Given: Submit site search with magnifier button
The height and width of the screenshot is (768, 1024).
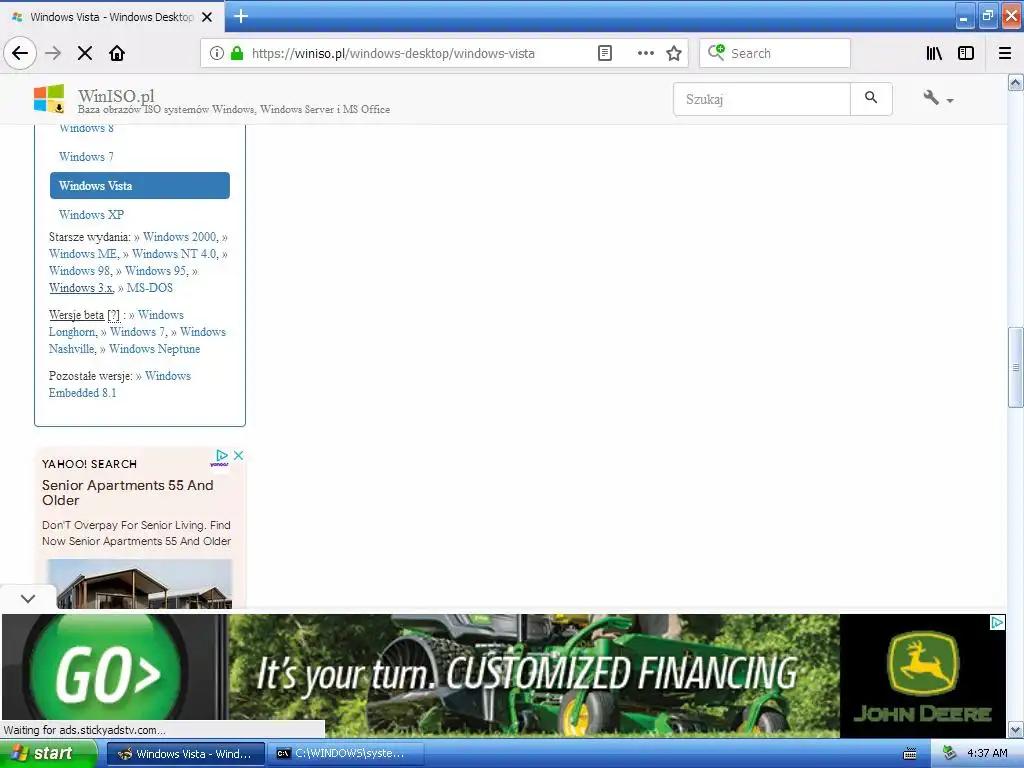Looking at the screenshot, I should point(871,99).
